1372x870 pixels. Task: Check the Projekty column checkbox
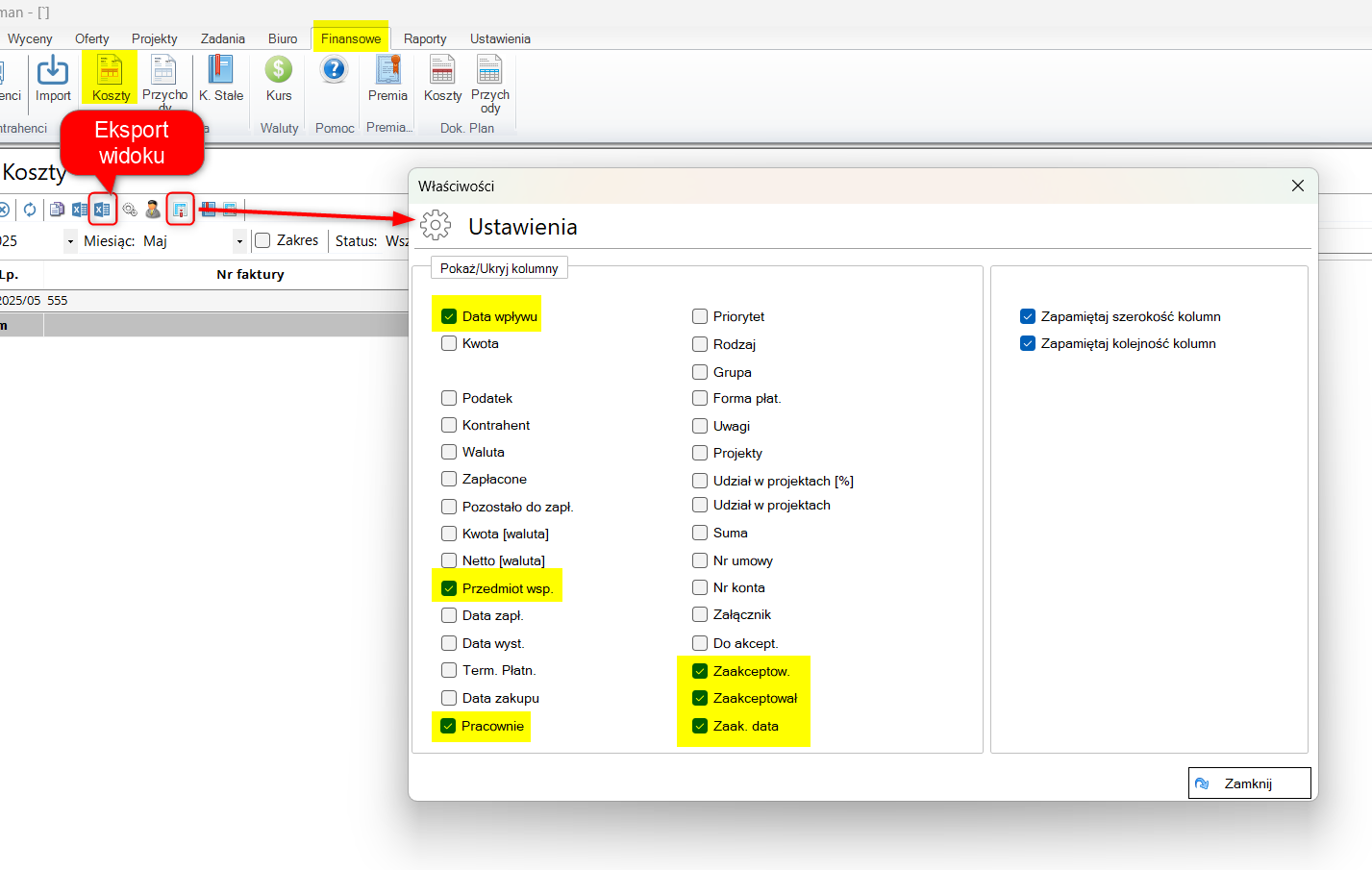(700, 453)
